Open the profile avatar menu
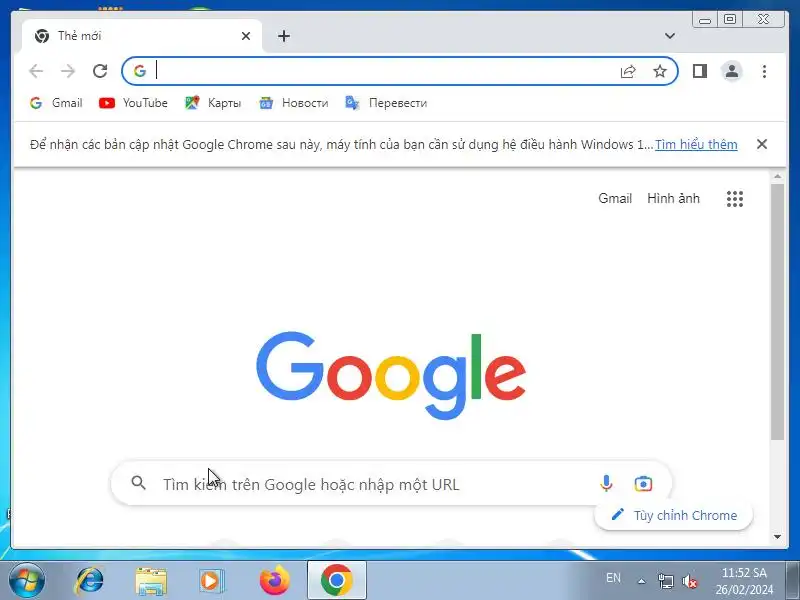The height and width of the screenshot is (600, 800). click(732, 71)
